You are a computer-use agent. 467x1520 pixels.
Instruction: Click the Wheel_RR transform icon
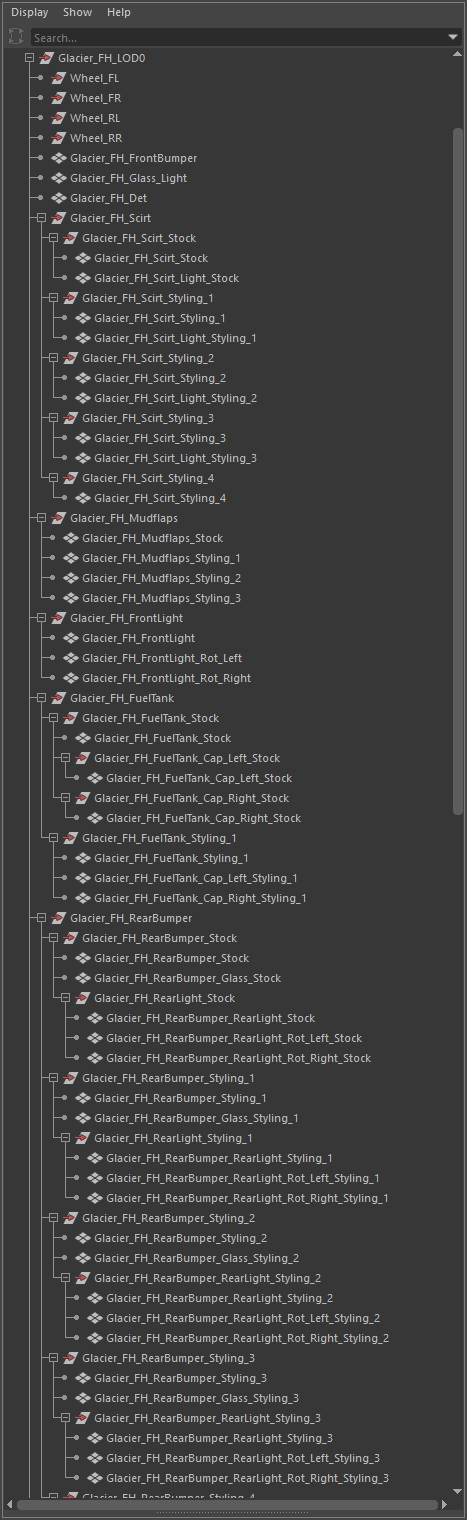58,138
